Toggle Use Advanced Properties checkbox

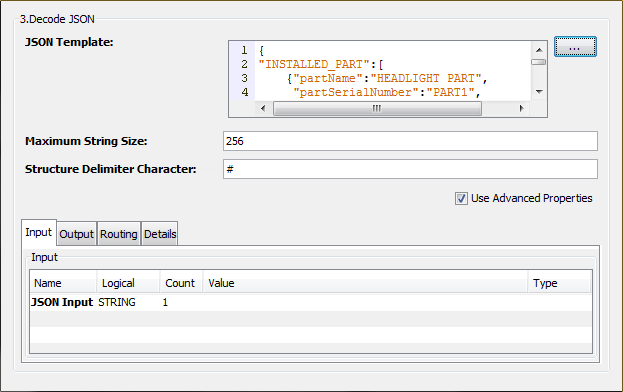point(461,198)
